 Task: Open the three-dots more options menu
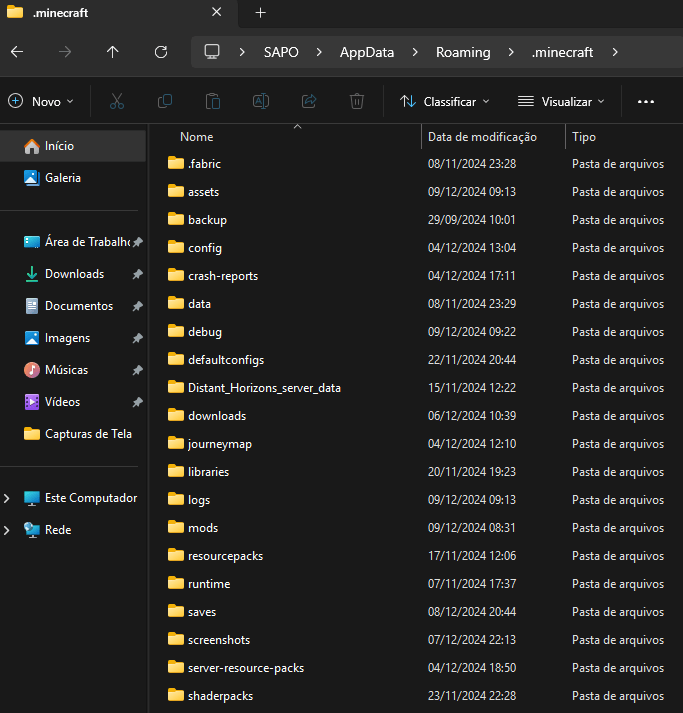click(x=646, y=101)
